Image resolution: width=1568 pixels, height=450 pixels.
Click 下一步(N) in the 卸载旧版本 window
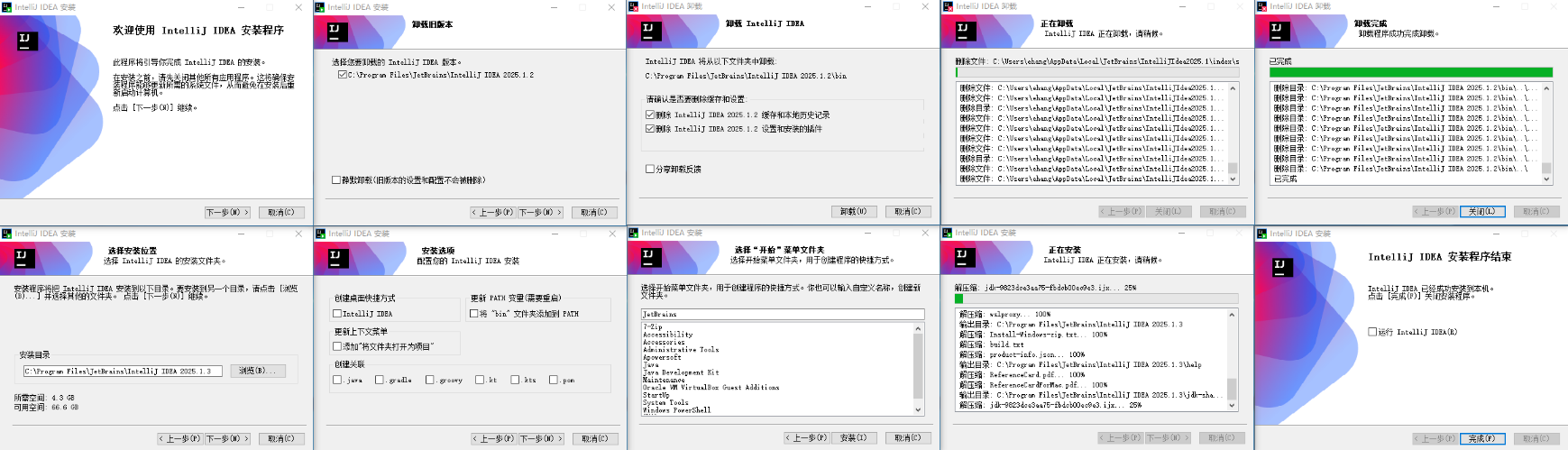[x=540, y=212]
